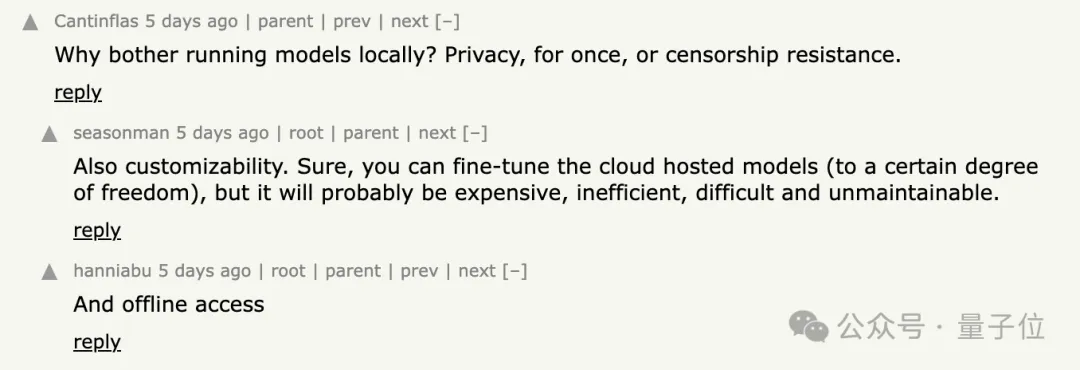Image resolution: width=1080 pixels, height=370 pixels.
Task: Open seasonman user profile
Action: tap(121, 132)
